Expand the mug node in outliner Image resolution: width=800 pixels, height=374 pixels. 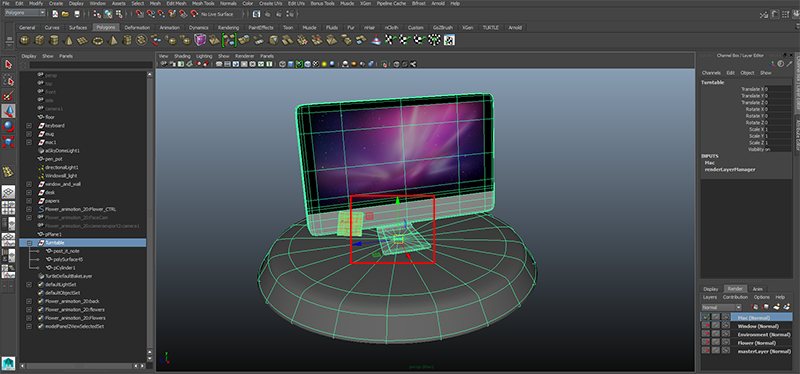click(29, 134)
